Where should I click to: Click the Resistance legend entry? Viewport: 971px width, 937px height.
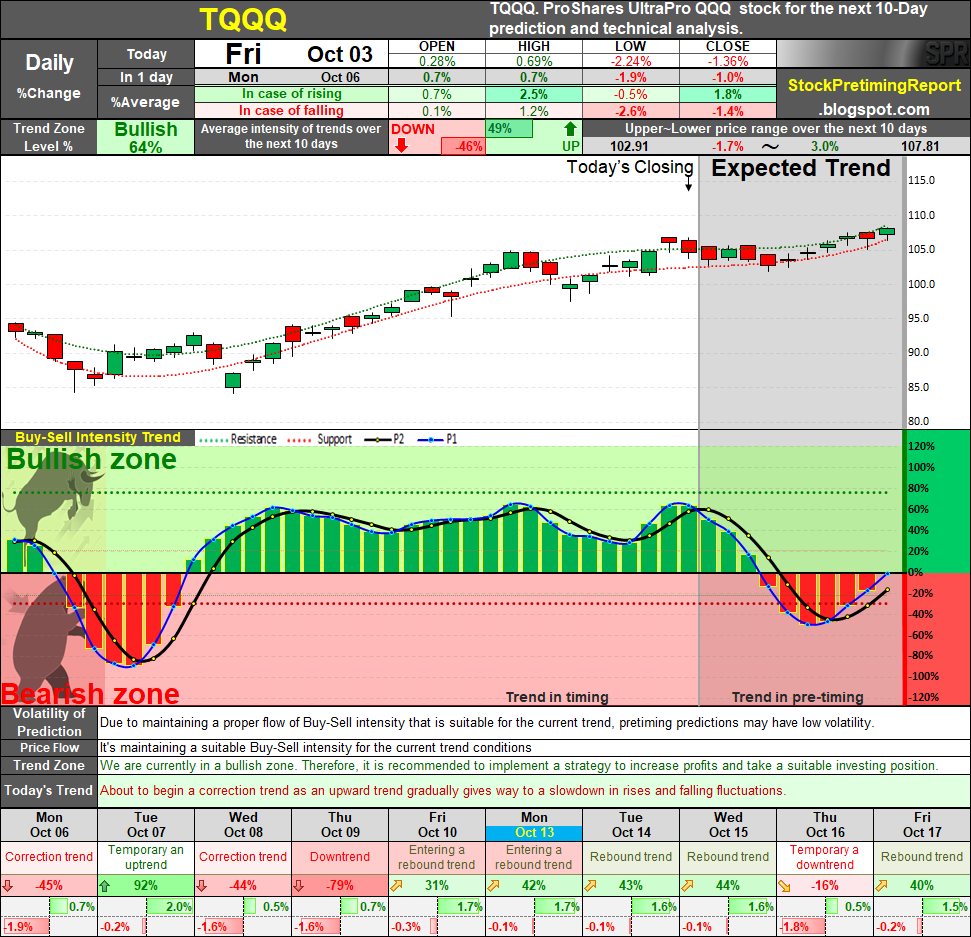[238, 439]
